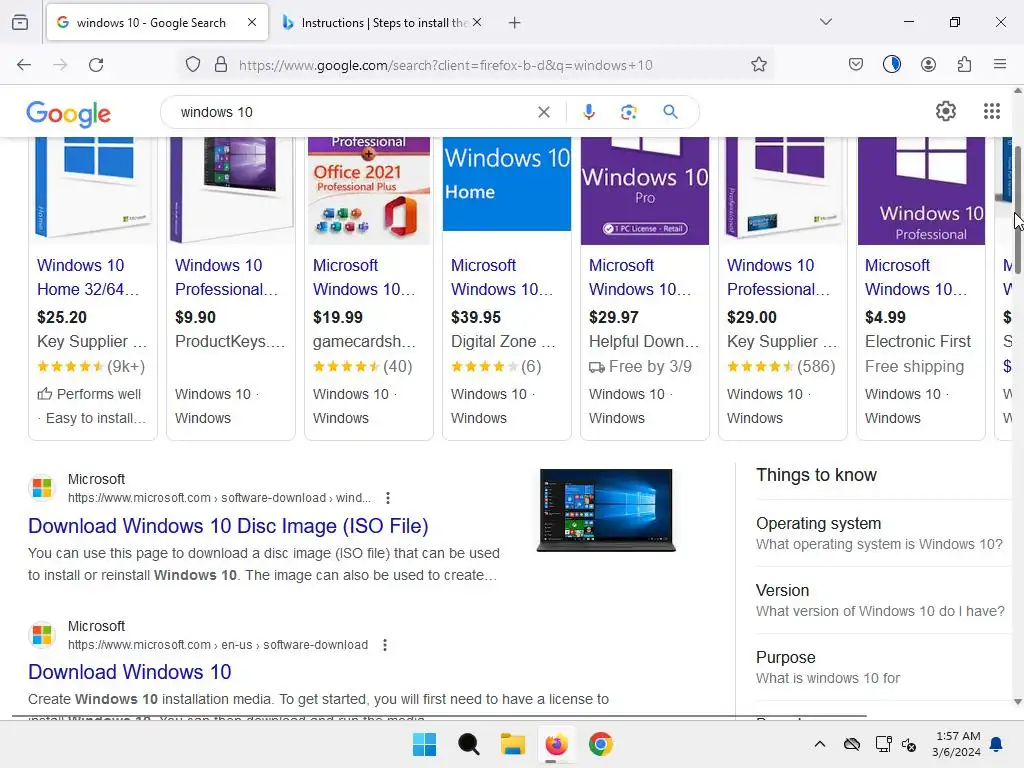Open Firefox account menu
The image size is (1024, 768).
pos(928,65)
